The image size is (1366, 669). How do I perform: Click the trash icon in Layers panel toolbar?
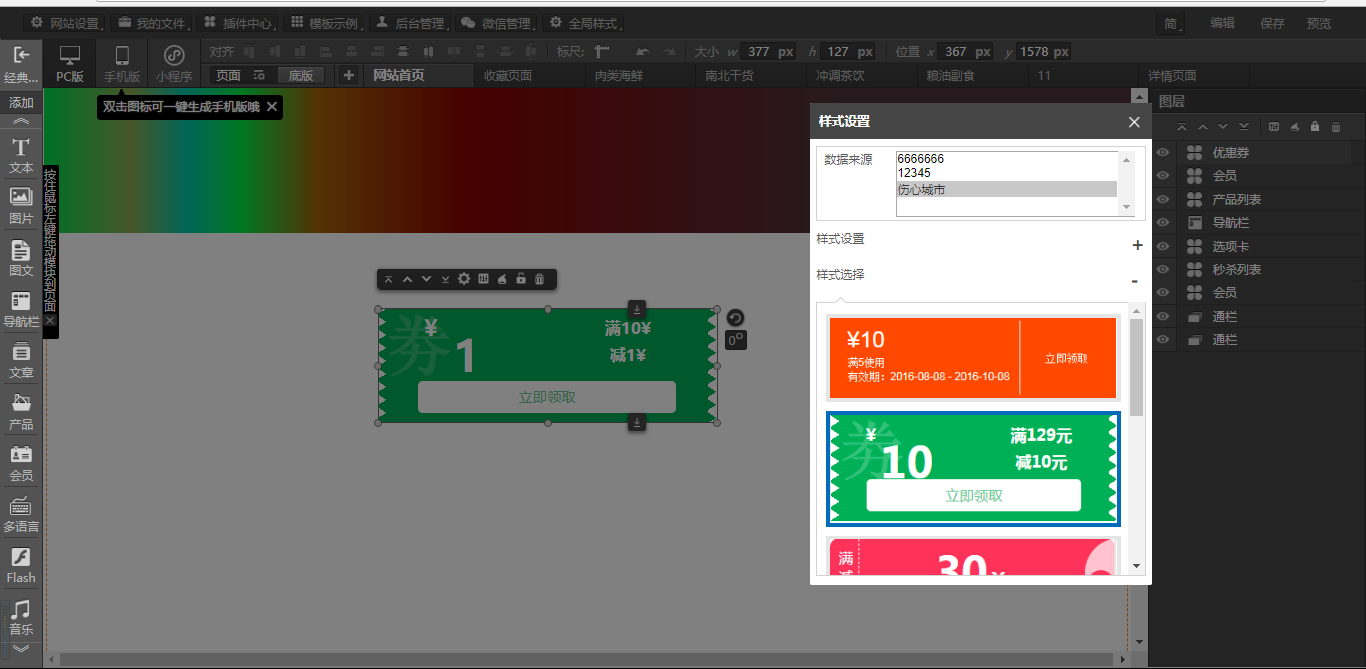click(x=1335, y=127)
